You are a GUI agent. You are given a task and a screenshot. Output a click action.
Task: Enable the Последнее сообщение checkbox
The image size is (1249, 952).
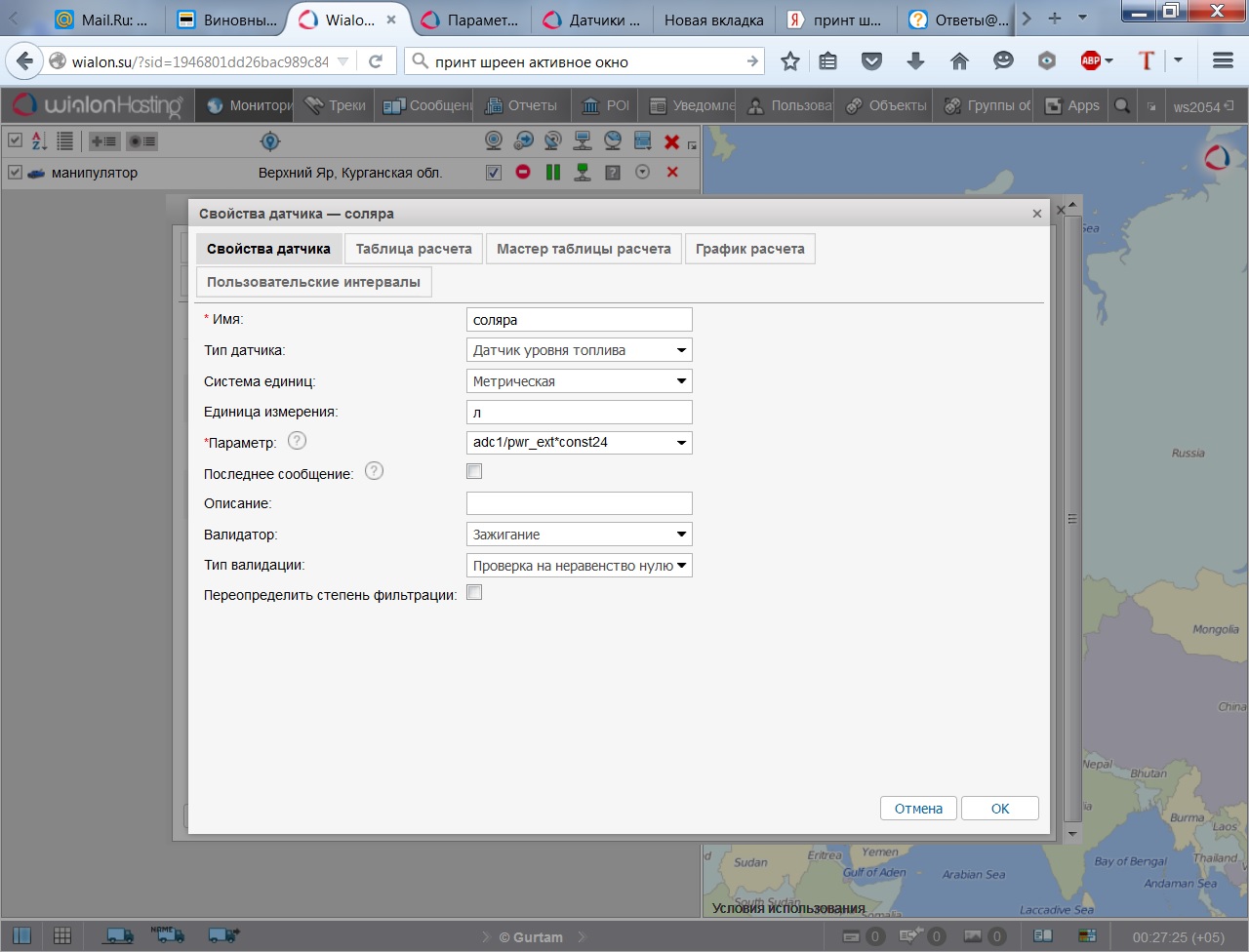click(x=474, y=472)
